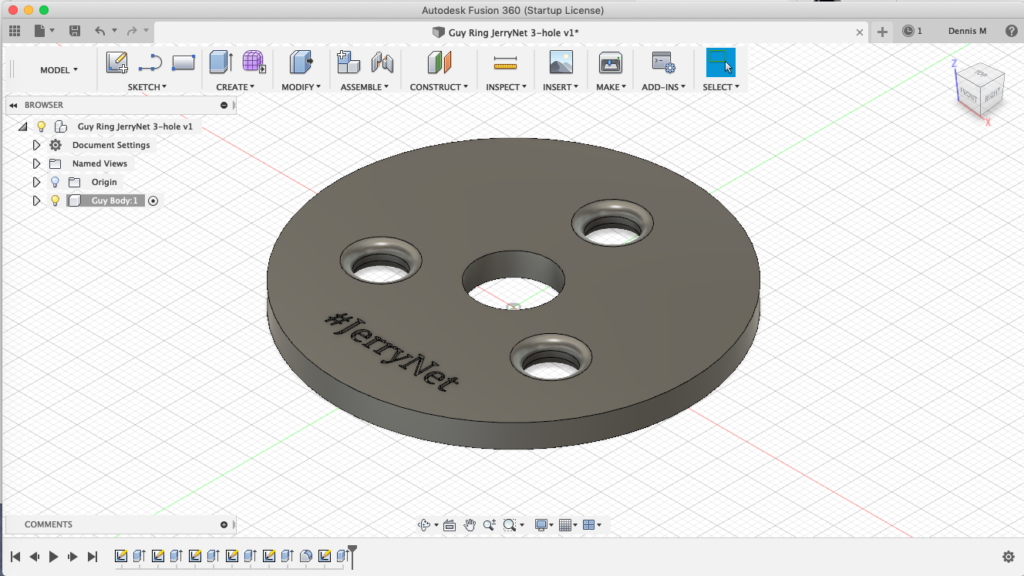1024x576 pixels.
Task: Expand the Document Settings node
Action: click(x=37, y=145)
